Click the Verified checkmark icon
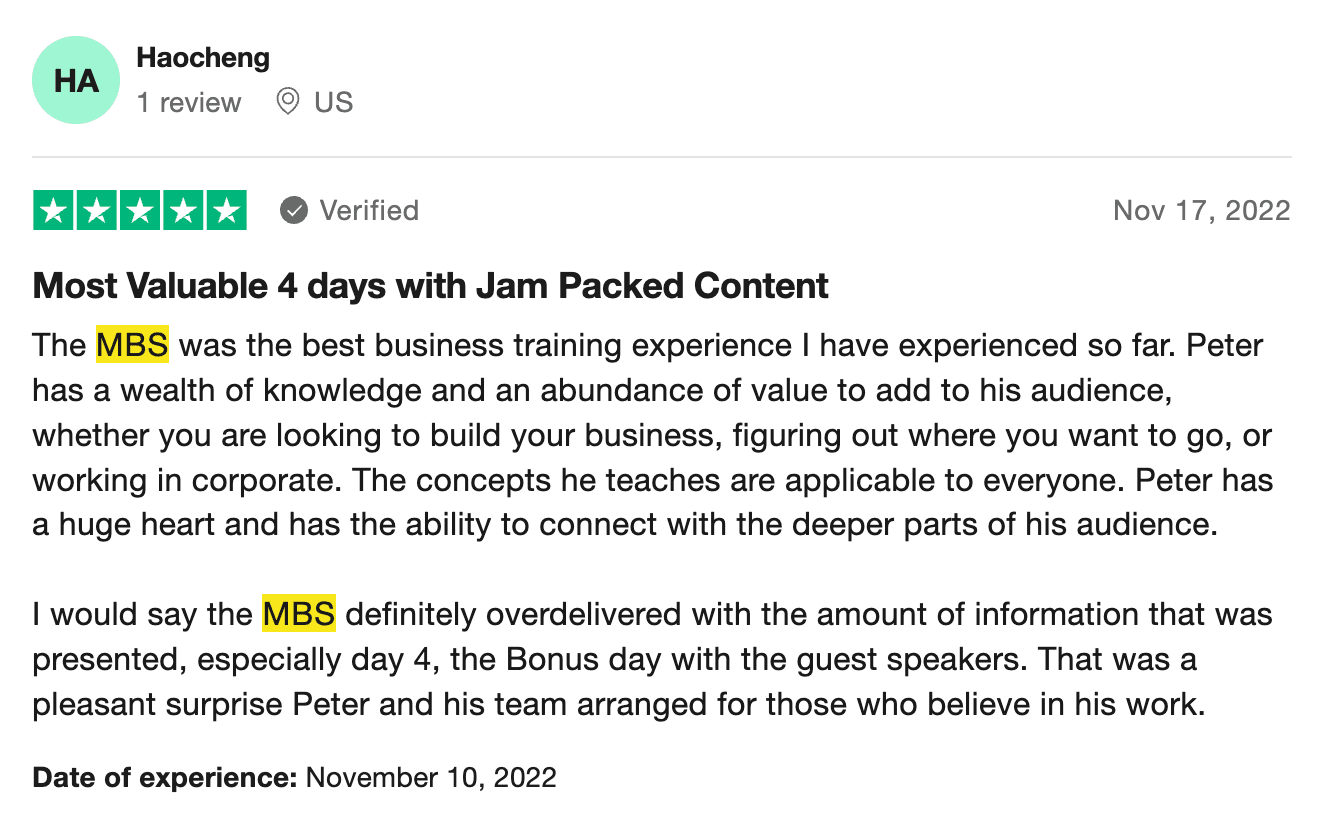The width and height of the screenshot is (1326, 824). tap(293, 211)
